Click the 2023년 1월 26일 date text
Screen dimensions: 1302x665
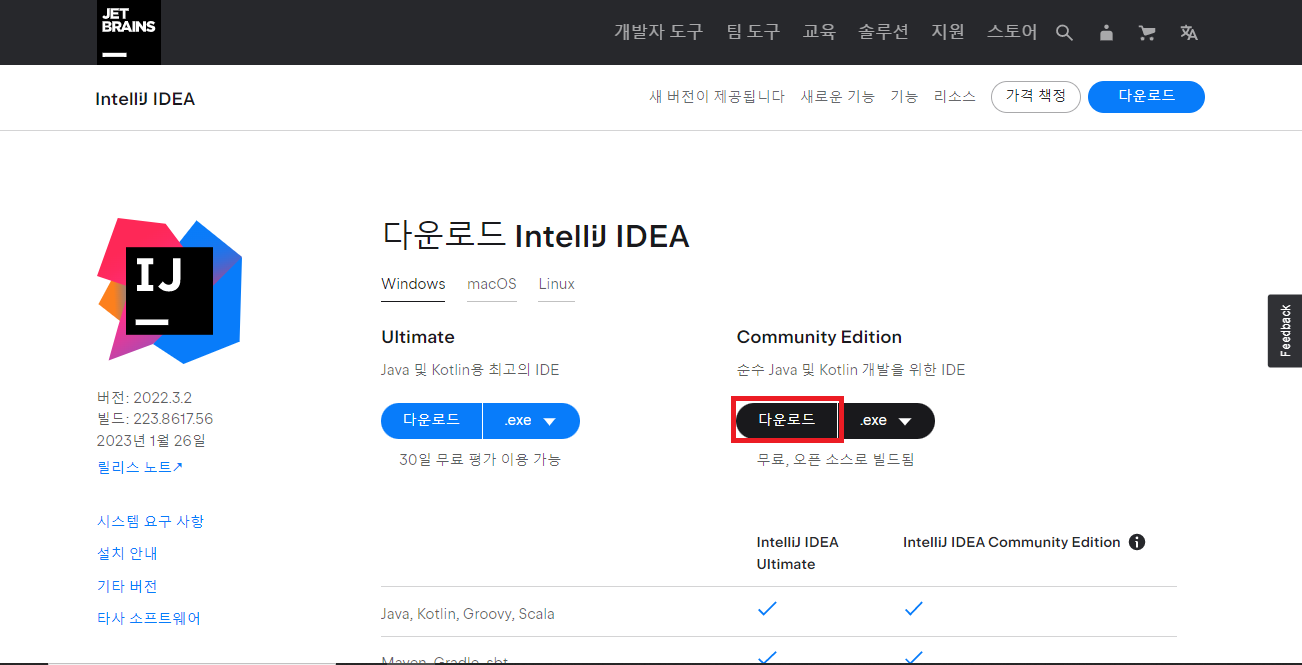click(x=151, y=440)
